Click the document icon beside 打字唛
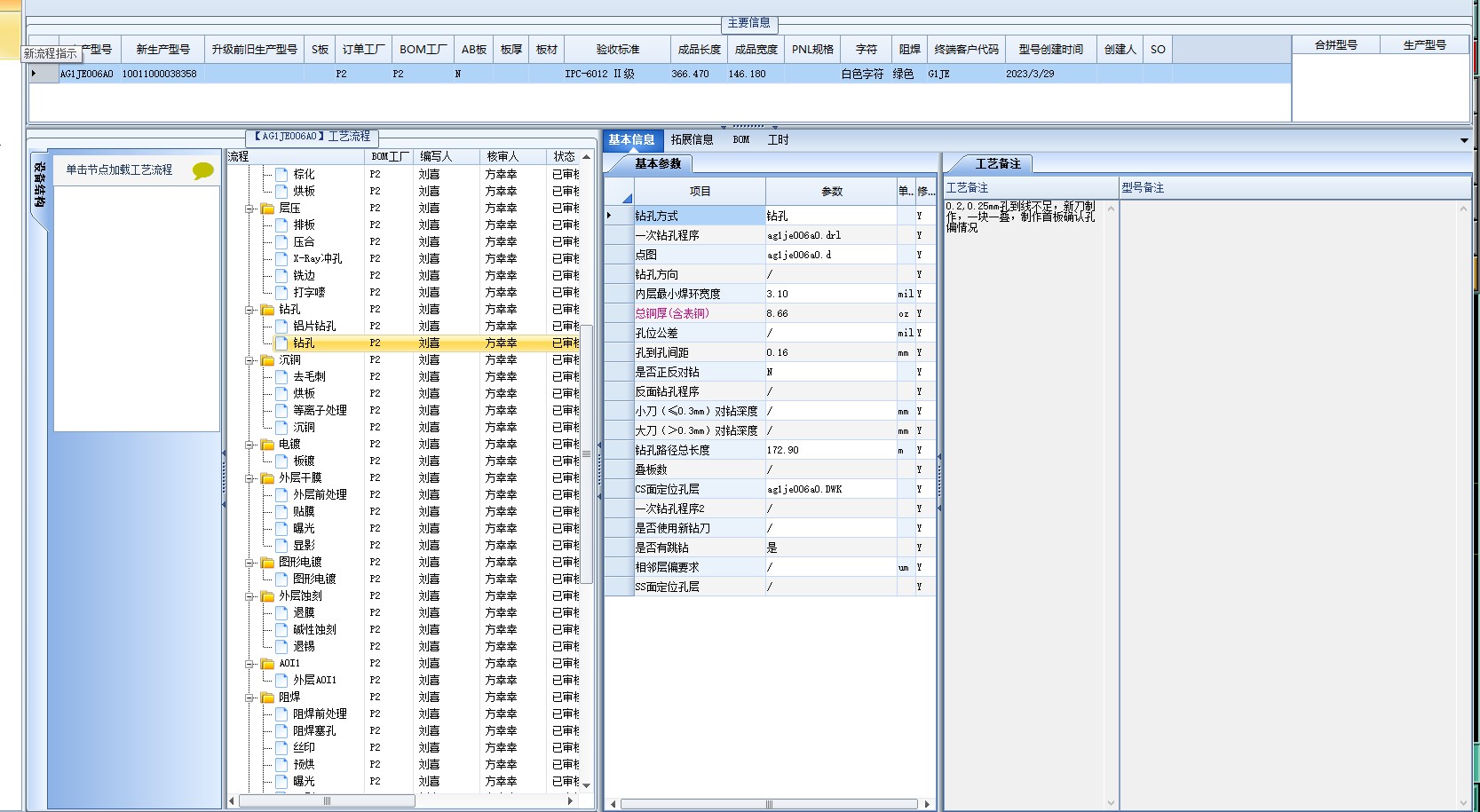Screen dimensions: 1480x812 pyautogui.click(x=281, y=293)
